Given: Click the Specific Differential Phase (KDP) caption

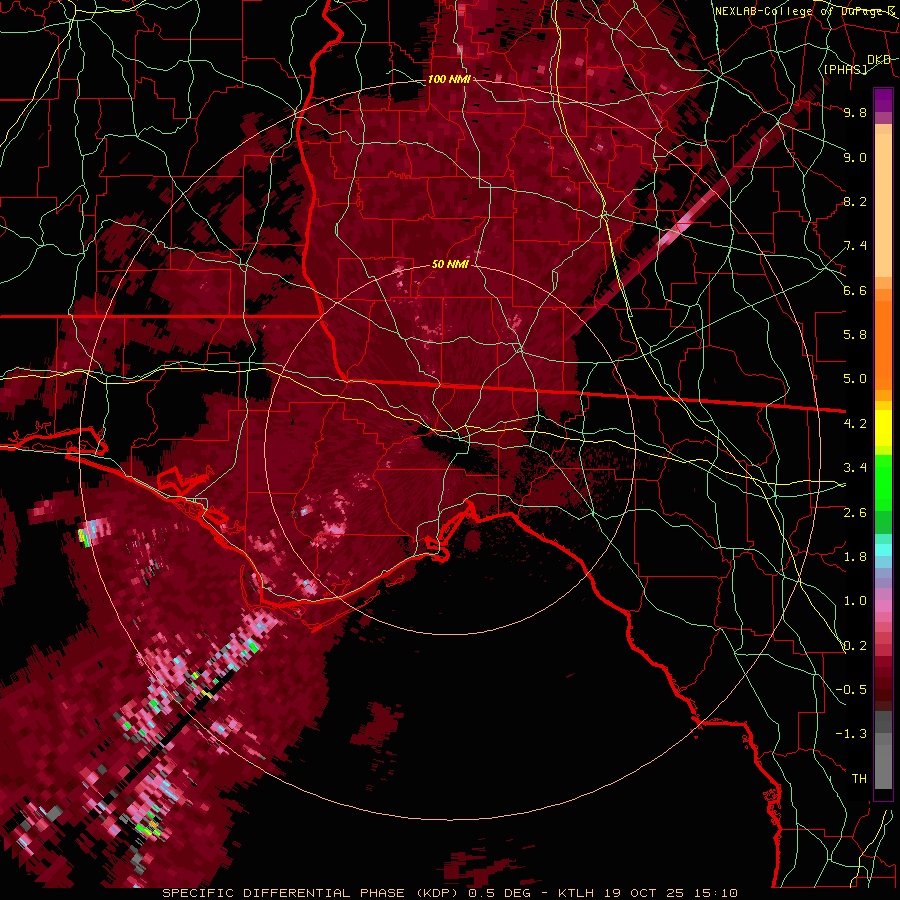Looking at the screenshot, I should [x=312, y=893].
